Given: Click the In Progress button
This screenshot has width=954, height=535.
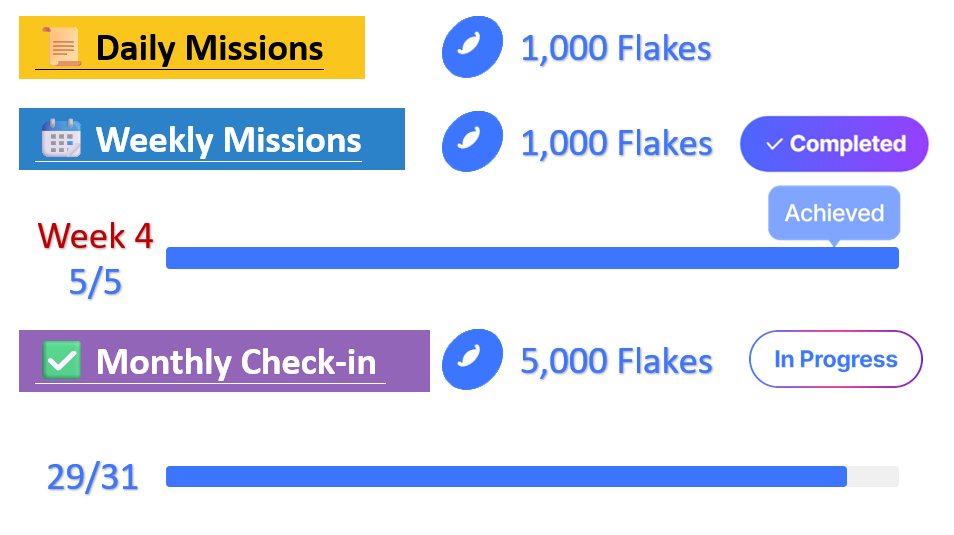Looking at the screenshot, I should point(835,359).
